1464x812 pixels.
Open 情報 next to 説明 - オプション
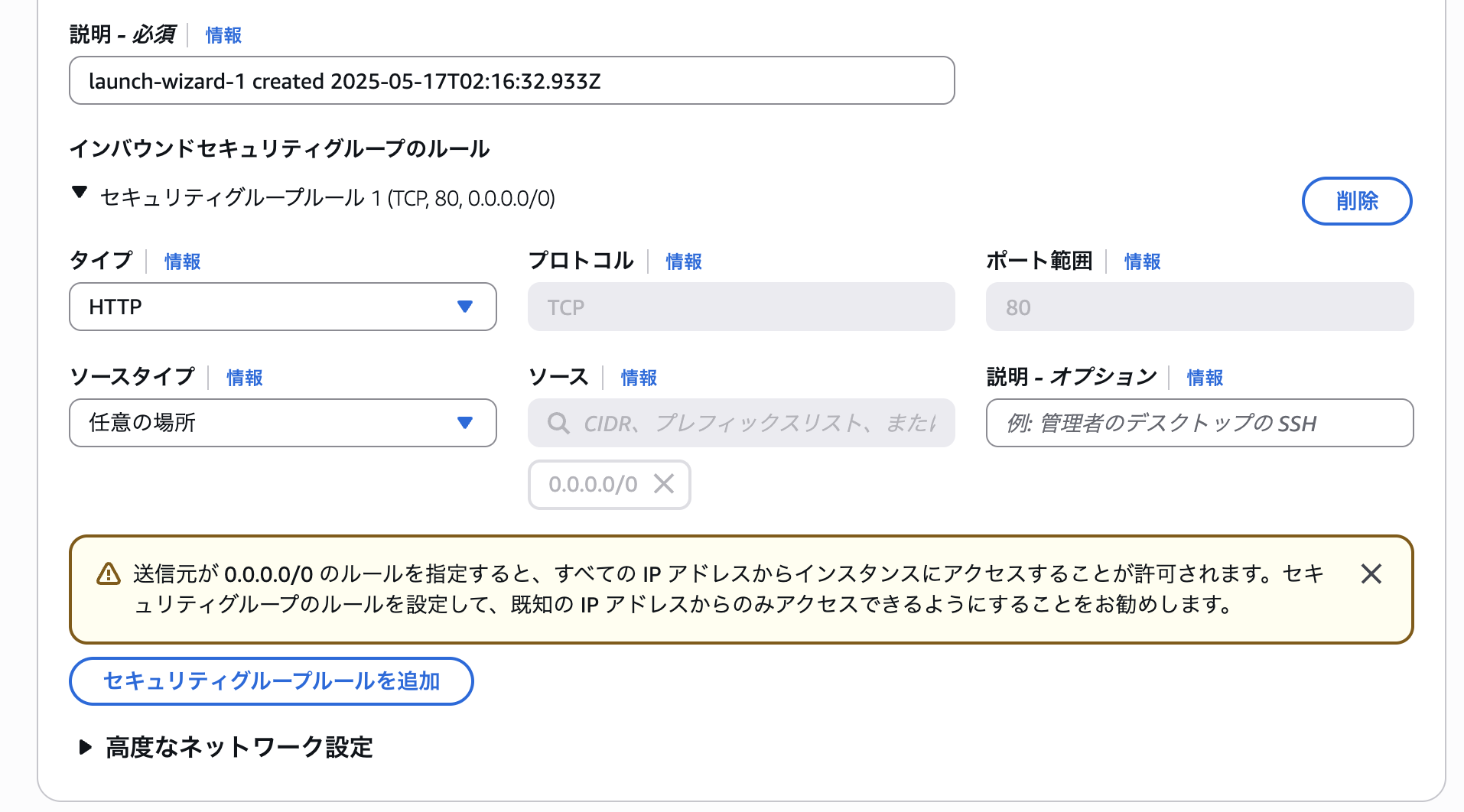(x=1202, y=378)
